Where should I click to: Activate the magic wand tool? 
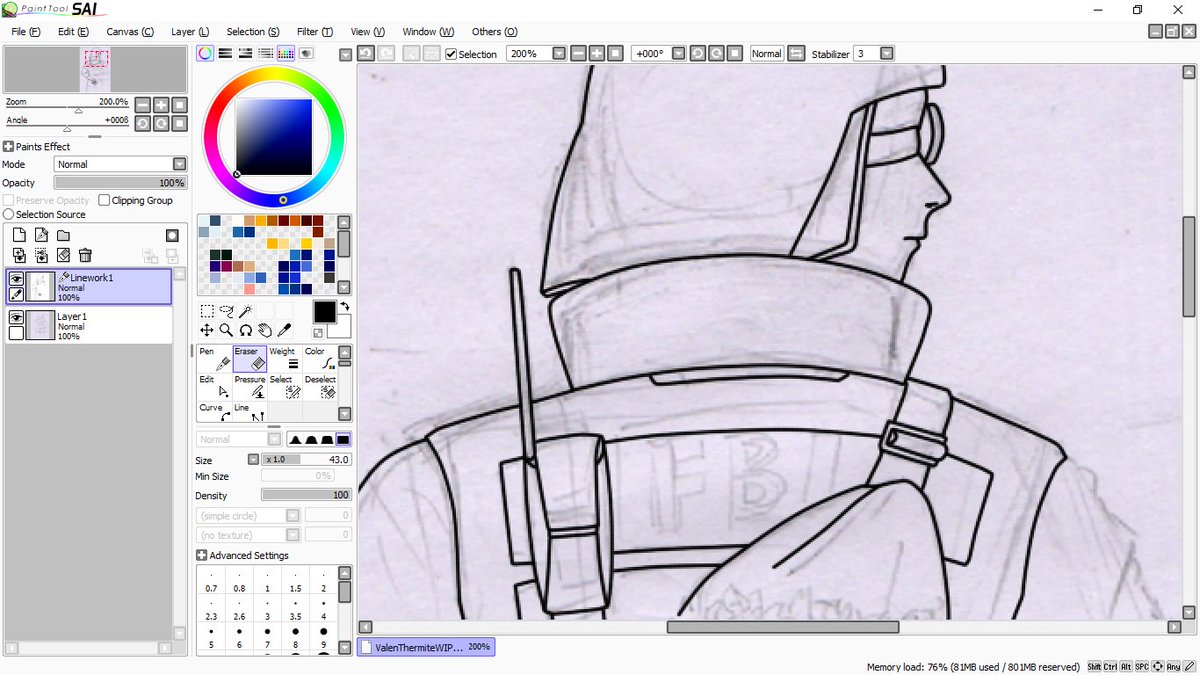coord(245,311)
